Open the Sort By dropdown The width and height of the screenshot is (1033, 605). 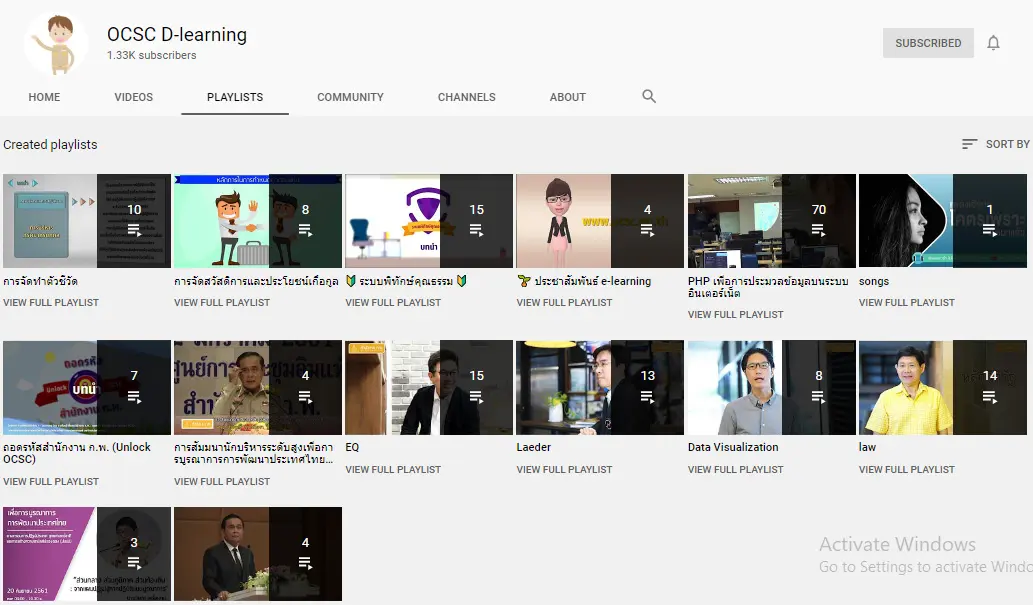(995, 144)
